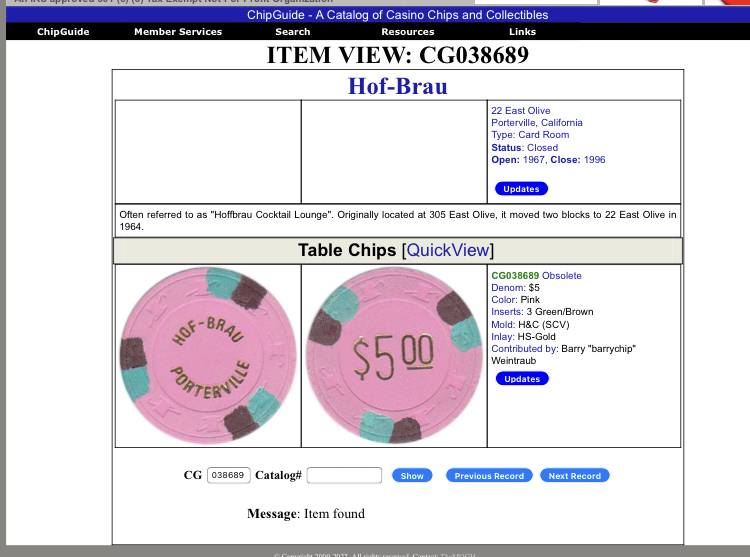Expand the Resources menu
Screen dimensions: 750x557
click(407, 32)
